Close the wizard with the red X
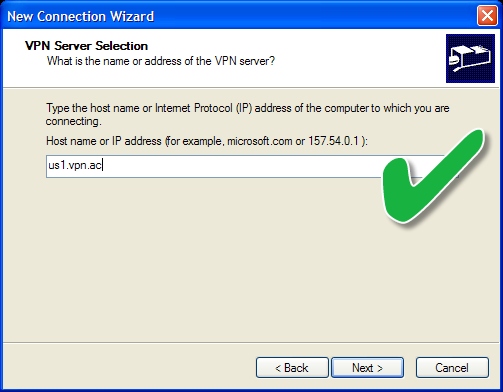 tap(487, 16)
